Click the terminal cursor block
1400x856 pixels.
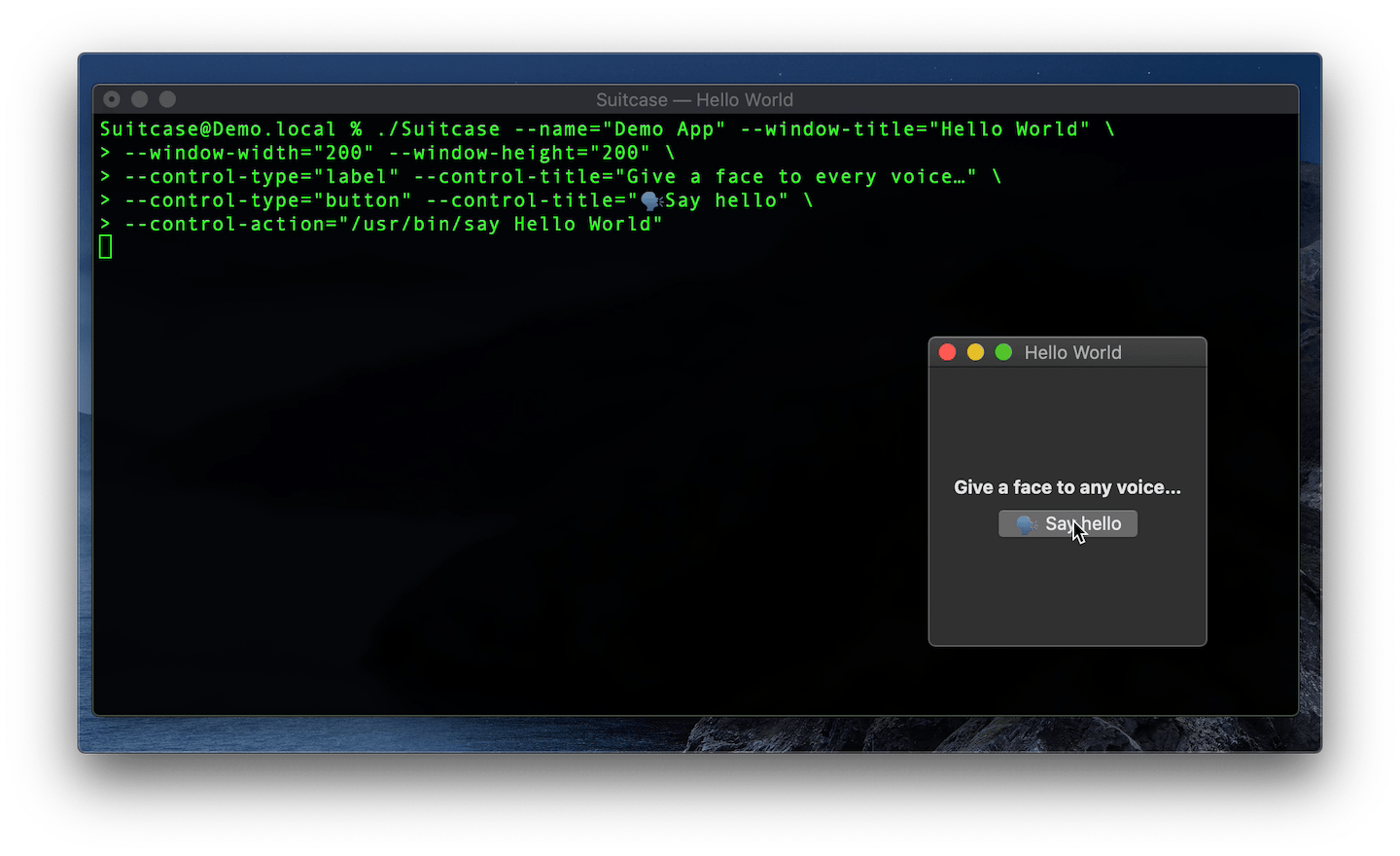click(106, 247)
